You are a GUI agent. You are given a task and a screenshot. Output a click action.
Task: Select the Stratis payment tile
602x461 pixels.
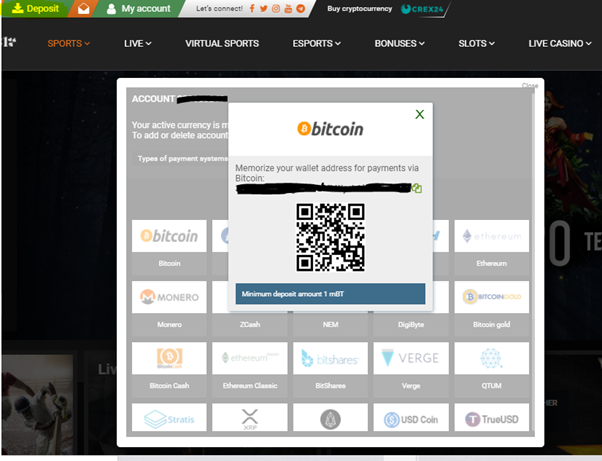pyautogui.click(x=169, y=417)
